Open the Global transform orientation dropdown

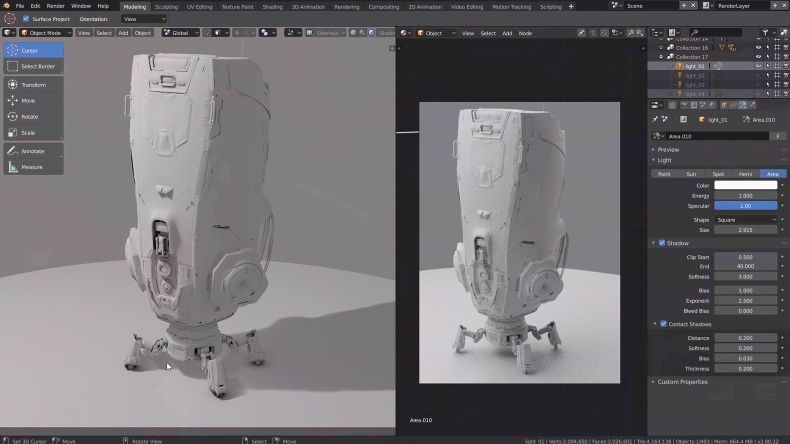[x=180, y=33]
